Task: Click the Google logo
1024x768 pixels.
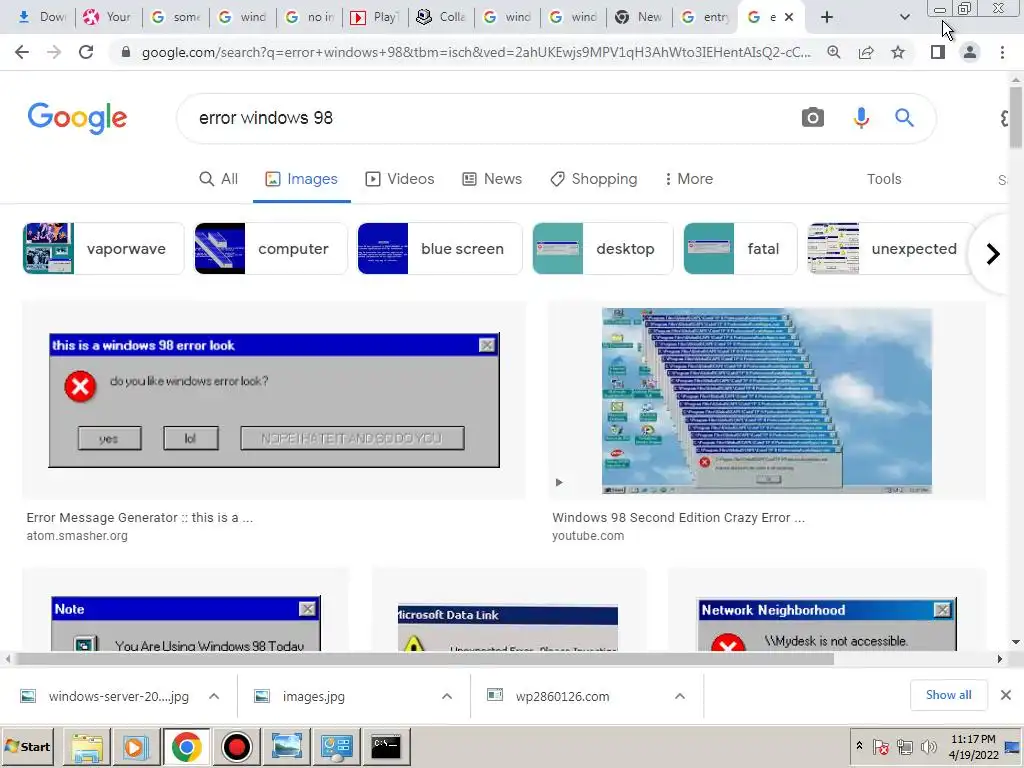Action: (77, 118)
